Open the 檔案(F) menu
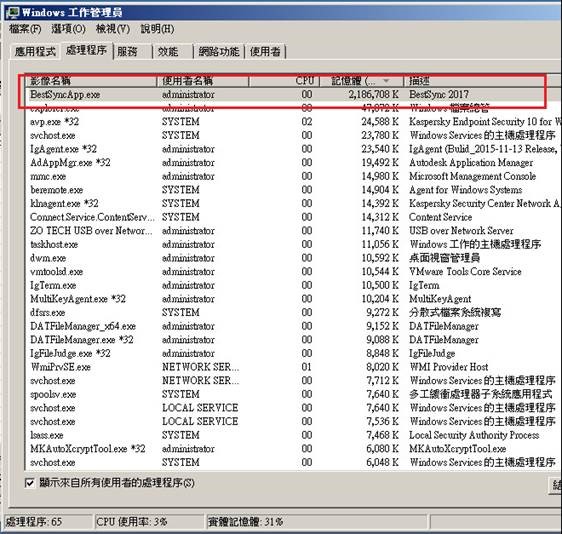The width and height of the screenshot is (562, 534). (x=25, y=29)
